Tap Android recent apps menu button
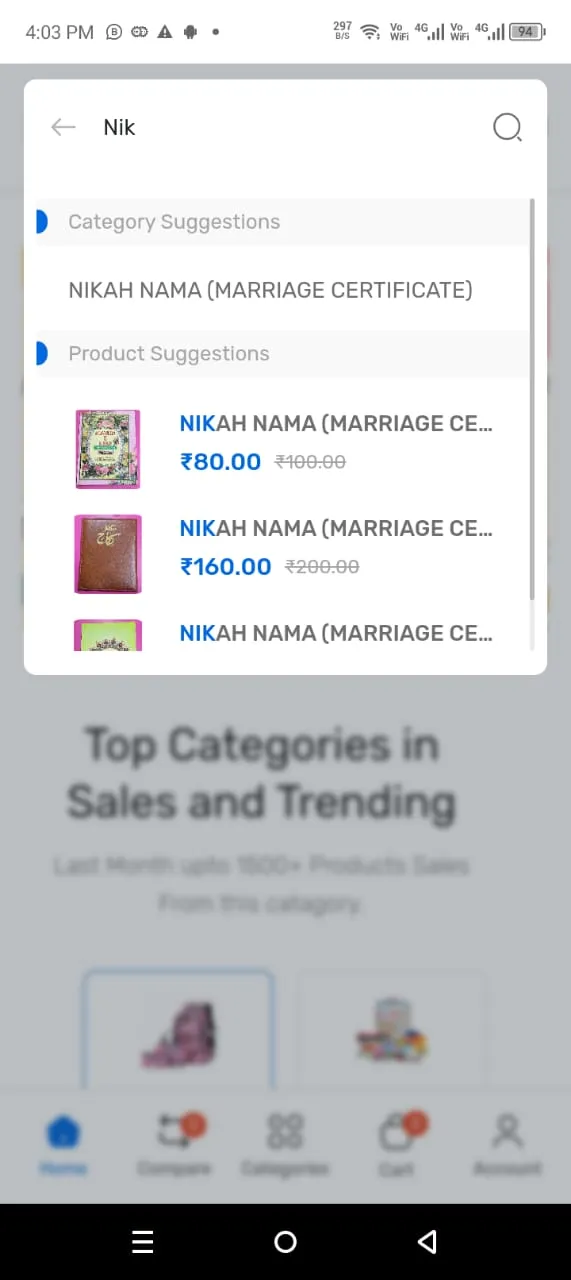This screenshot has width=571, height=1280. (143, 1241)
